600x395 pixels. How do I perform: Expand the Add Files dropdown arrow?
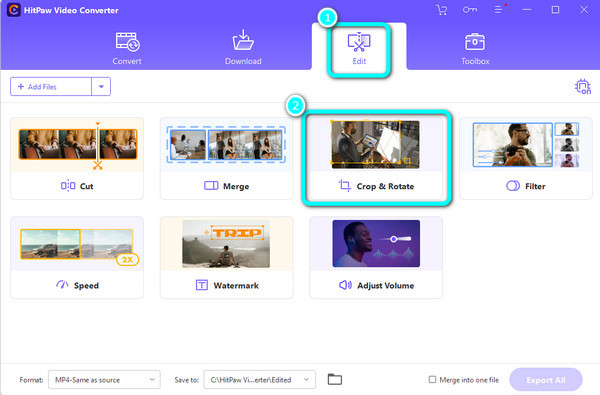point(101,87)
